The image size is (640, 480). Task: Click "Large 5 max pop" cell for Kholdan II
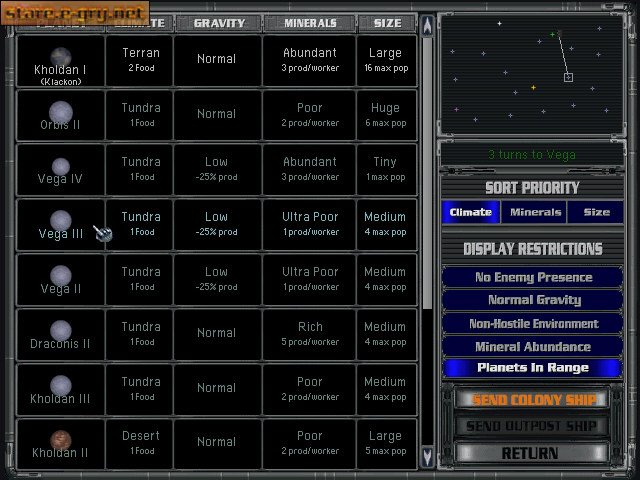pyautogui.click(x=386, y=444)
